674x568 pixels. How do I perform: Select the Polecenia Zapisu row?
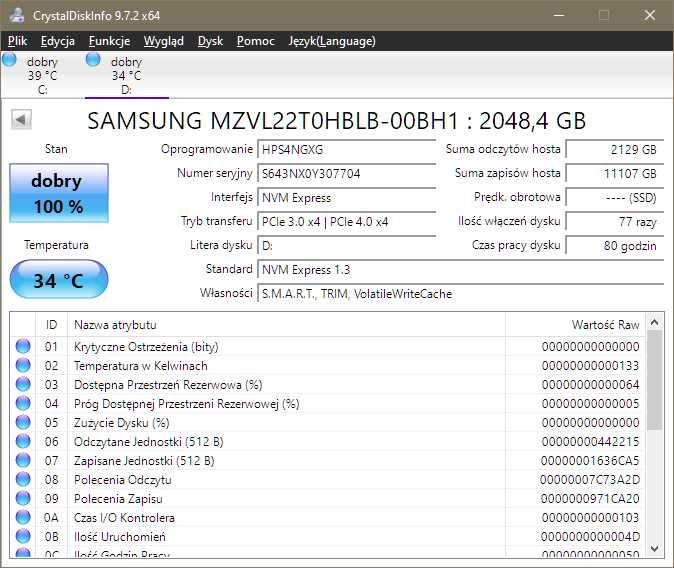pos(327,499)
